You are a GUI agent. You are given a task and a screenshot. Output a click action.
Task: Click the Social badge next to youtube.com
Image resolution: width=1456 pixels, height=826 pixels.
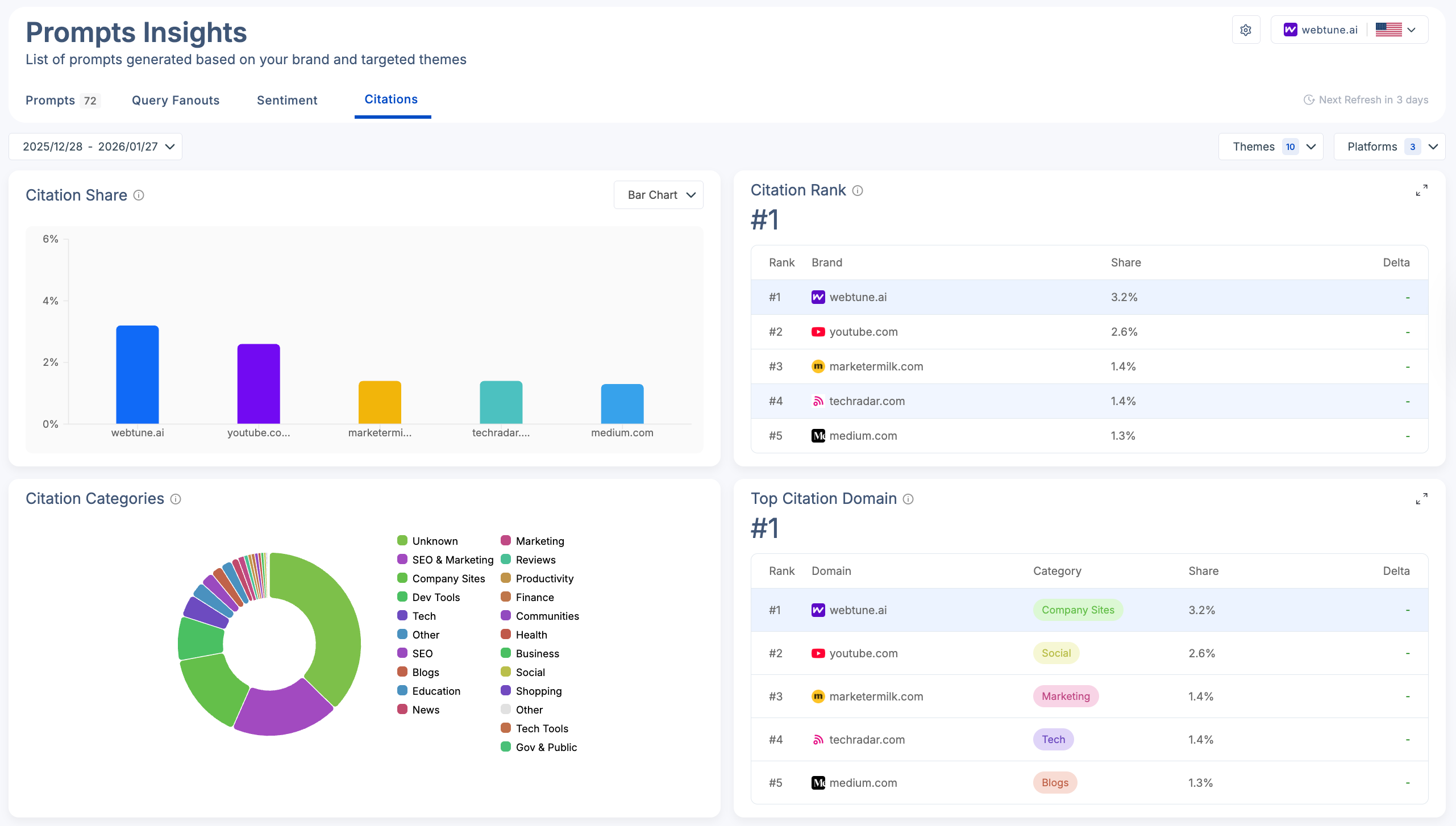tap(1055, 653)
